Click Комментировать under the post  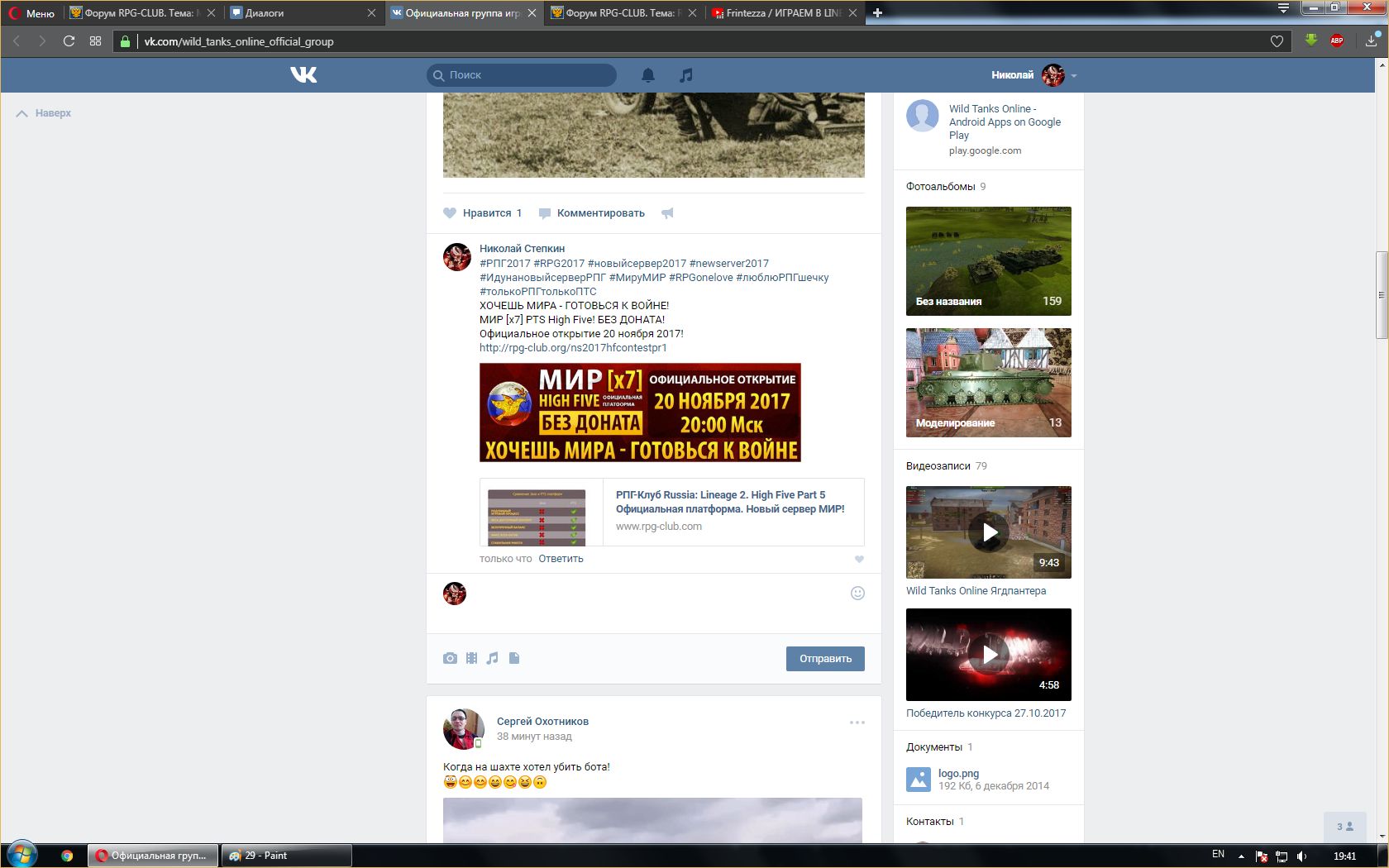[591, 213]
